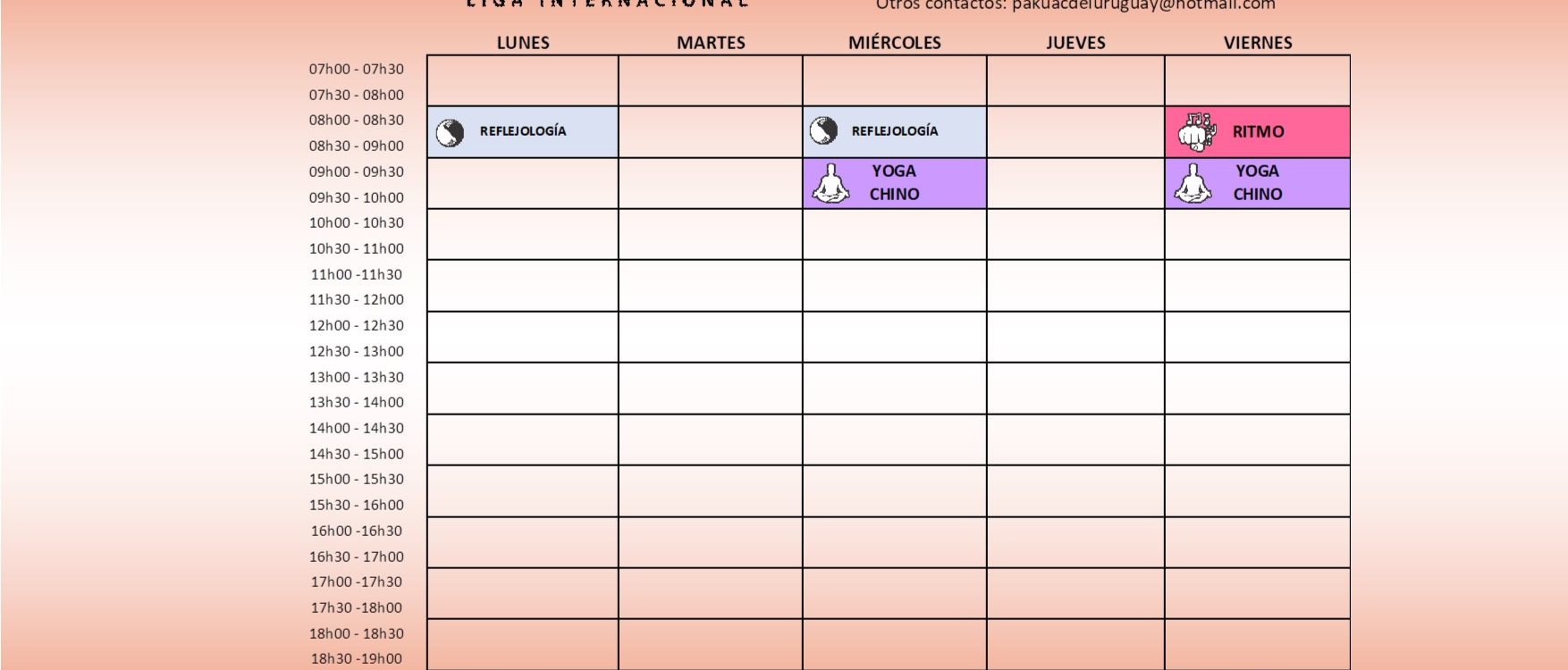
Task: Select the JUEVES column header
Action: click(x=1075, y=43)
